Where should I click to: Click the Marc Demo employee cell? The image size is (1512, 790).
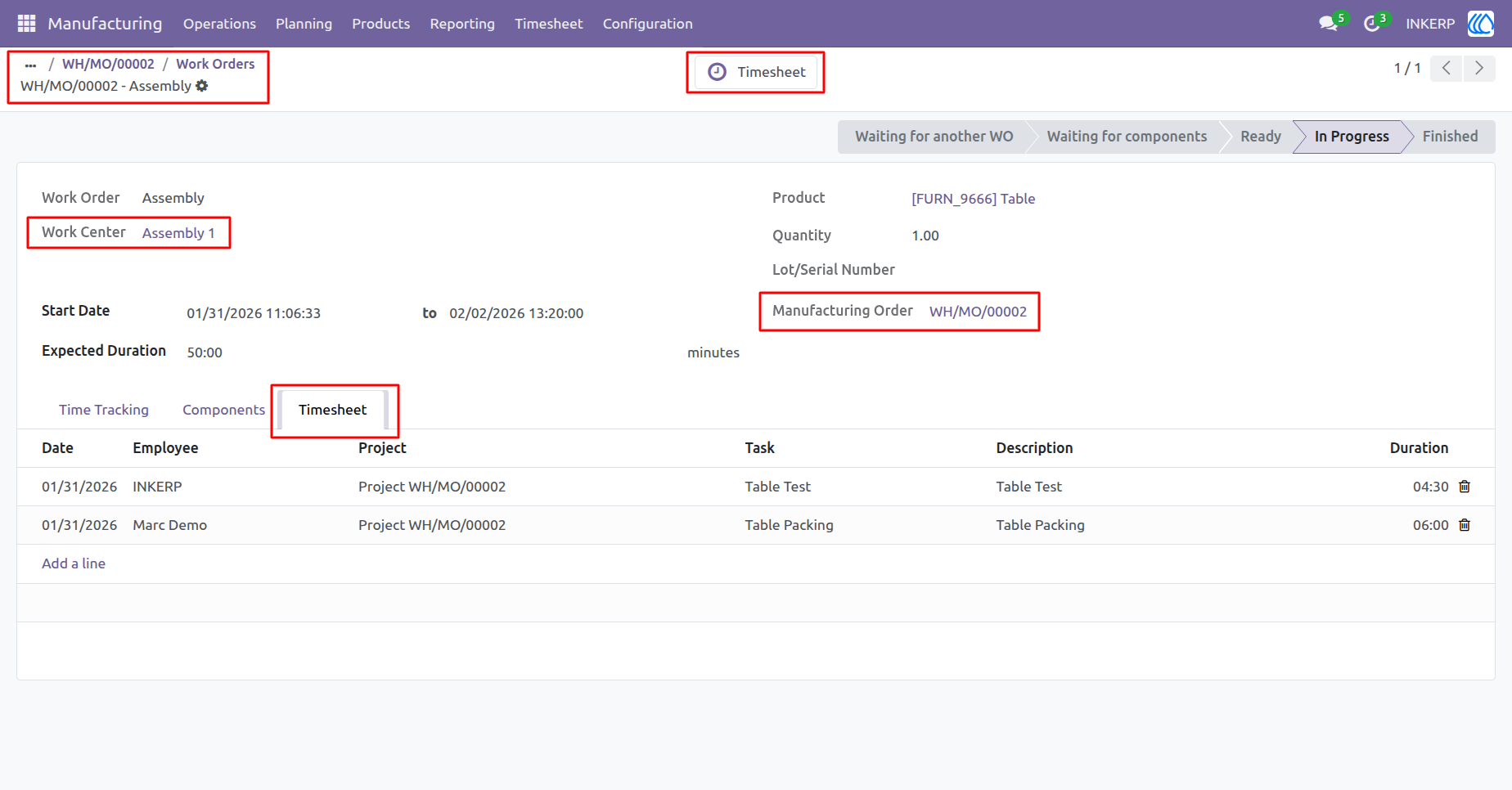click(169, 525)
